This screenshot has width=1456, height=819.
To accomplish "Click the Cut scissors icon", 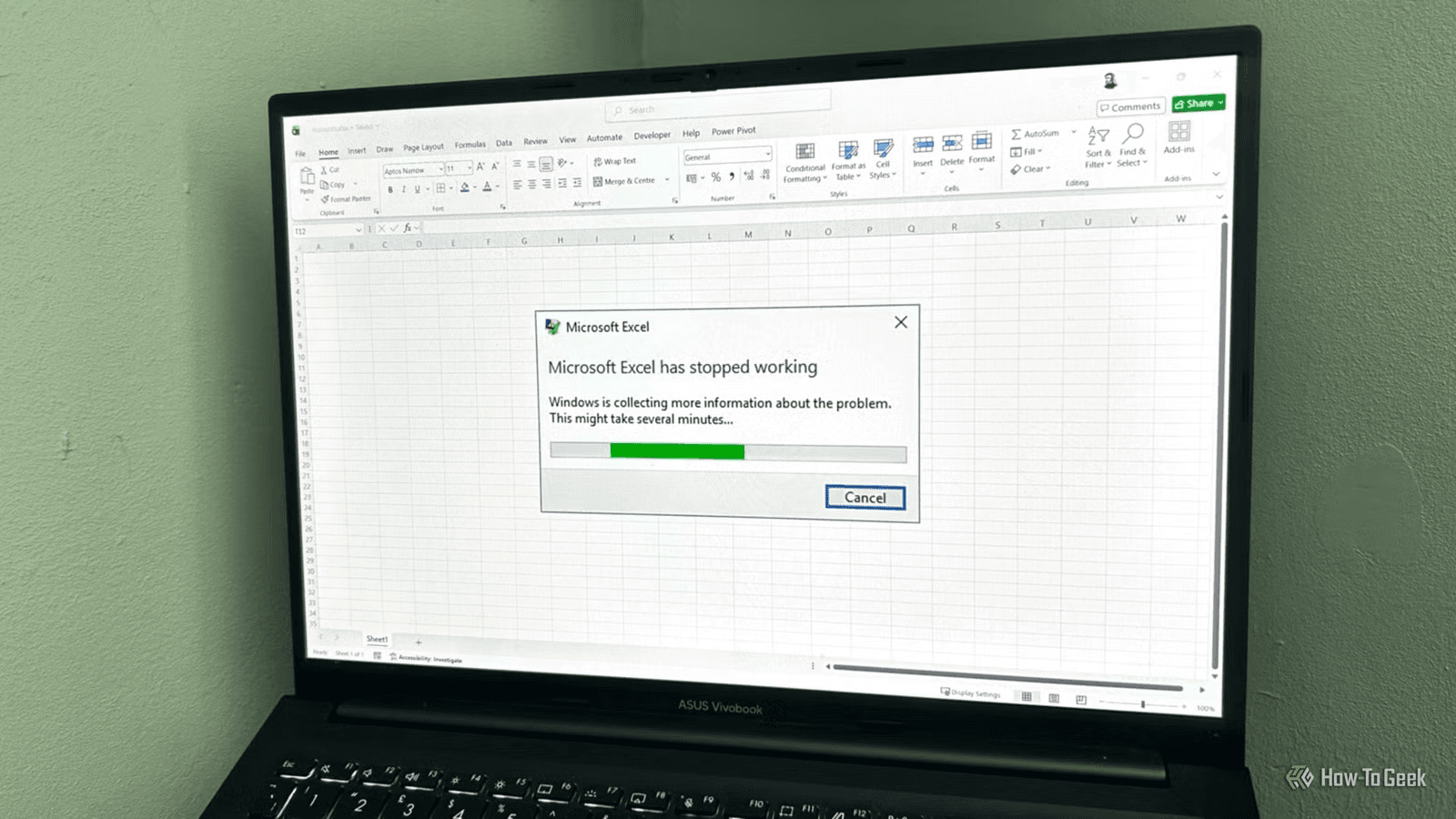I will tap(323, 170).
